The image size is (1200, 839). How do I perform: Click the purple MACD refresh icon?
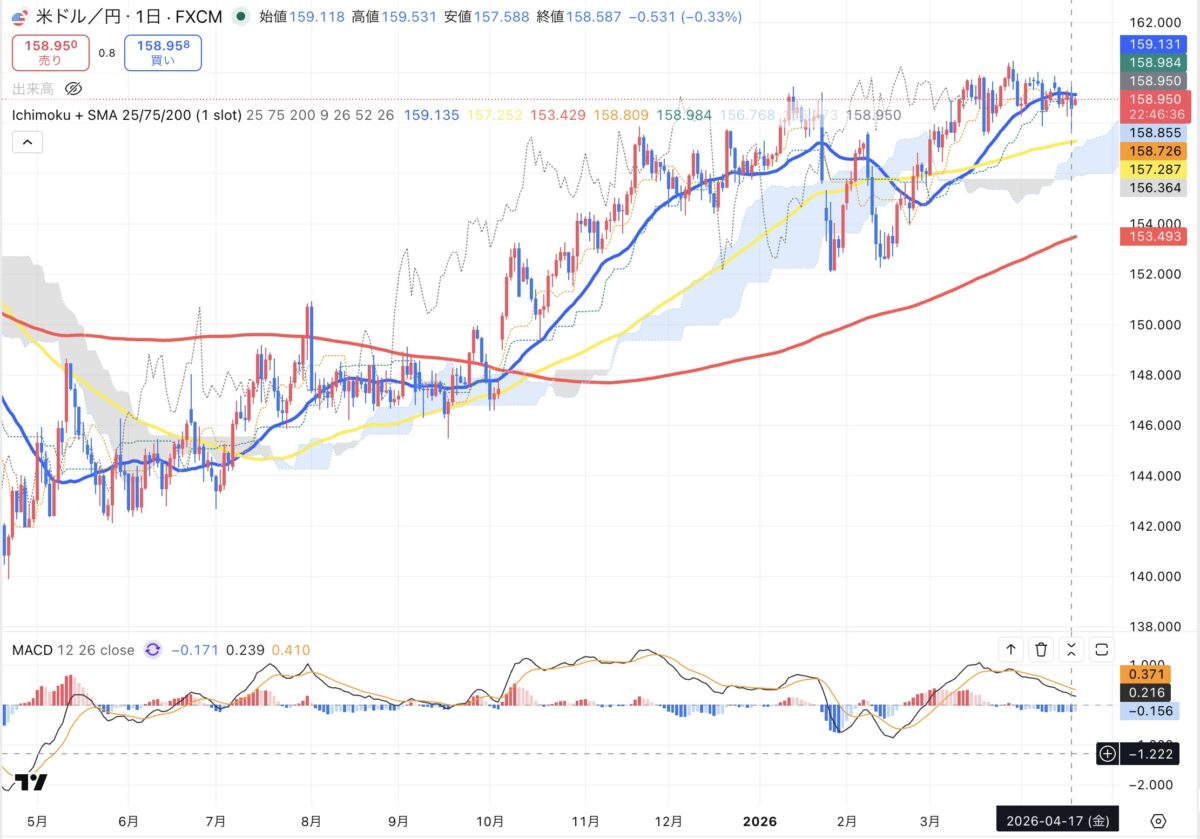pyautogui.click(x=153, y=650)
